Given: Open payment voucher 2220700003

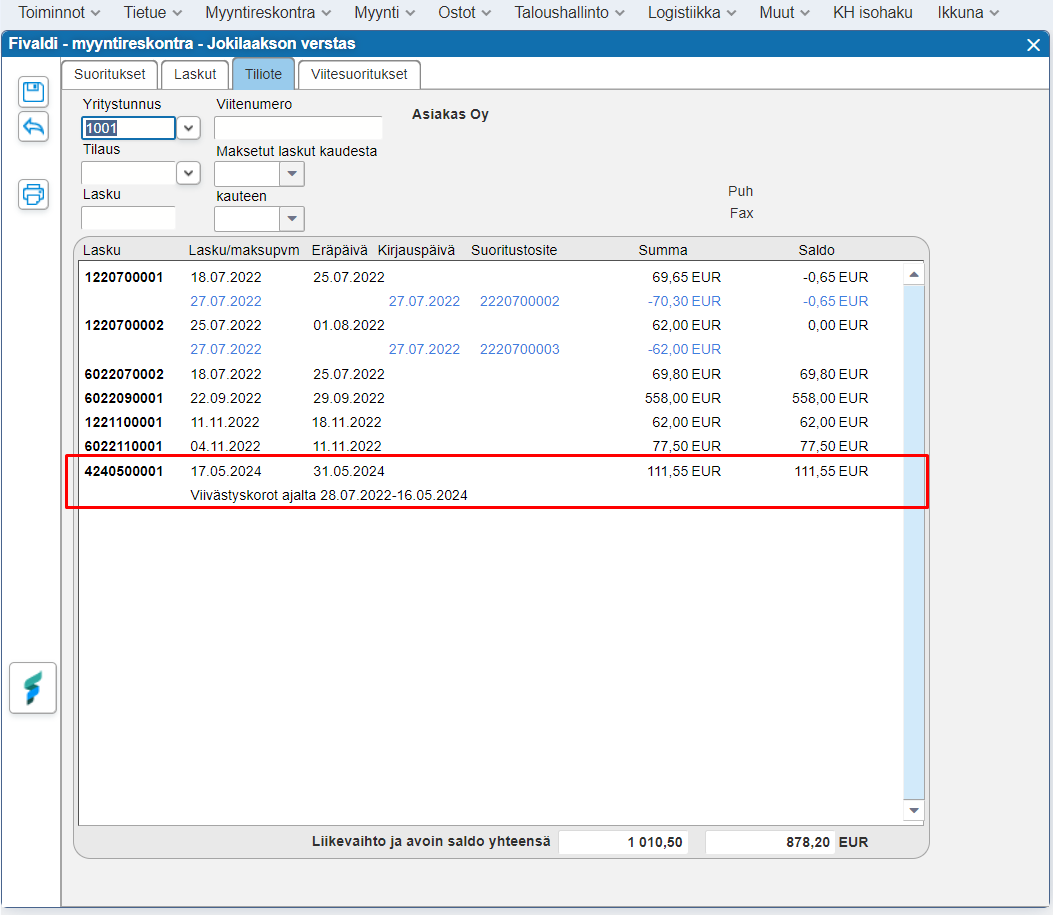Looking at the screenshot, I should 519,349.
